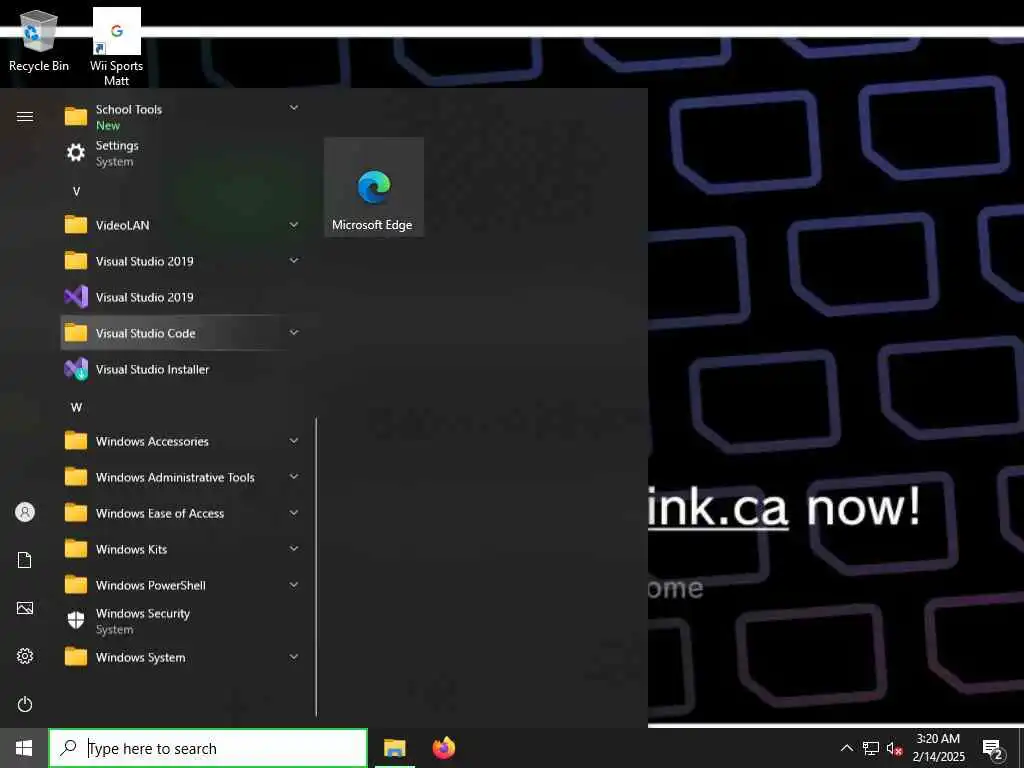Open the clock and date 3:20 AM
1024x768 pixels.
tap(938, 748)
